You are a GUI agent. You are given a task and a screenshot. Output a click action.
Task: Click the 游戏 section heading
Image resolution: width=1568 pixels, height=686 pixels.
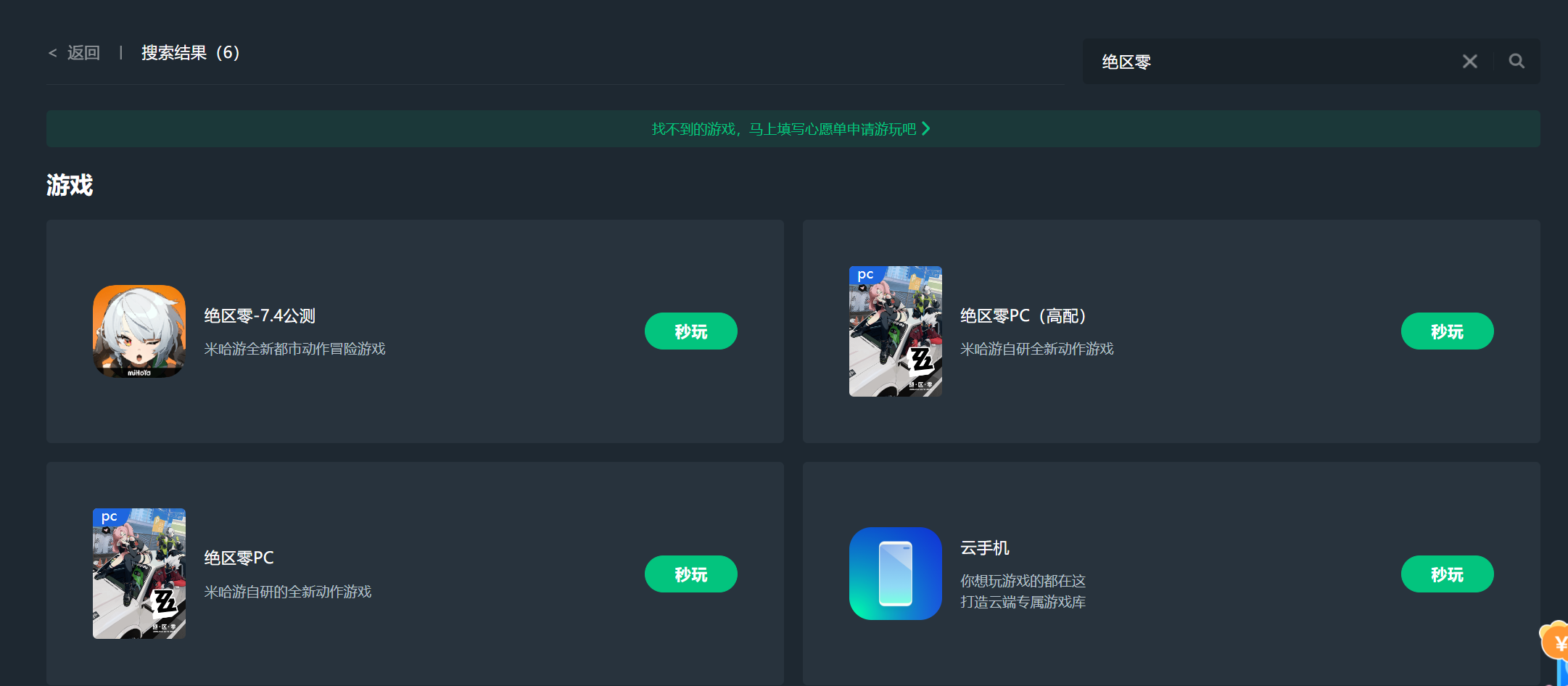70,185
